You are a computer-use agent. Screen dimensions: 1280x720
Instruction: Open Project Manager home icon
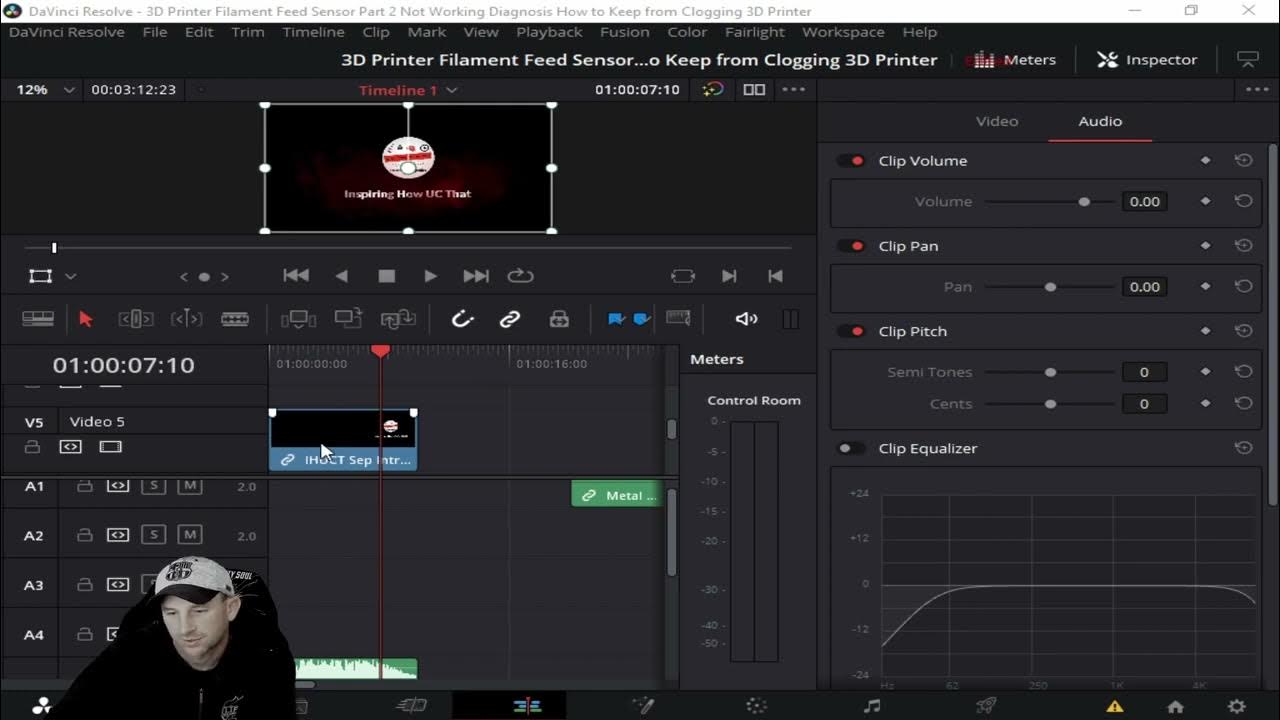tap(1175, 706)
